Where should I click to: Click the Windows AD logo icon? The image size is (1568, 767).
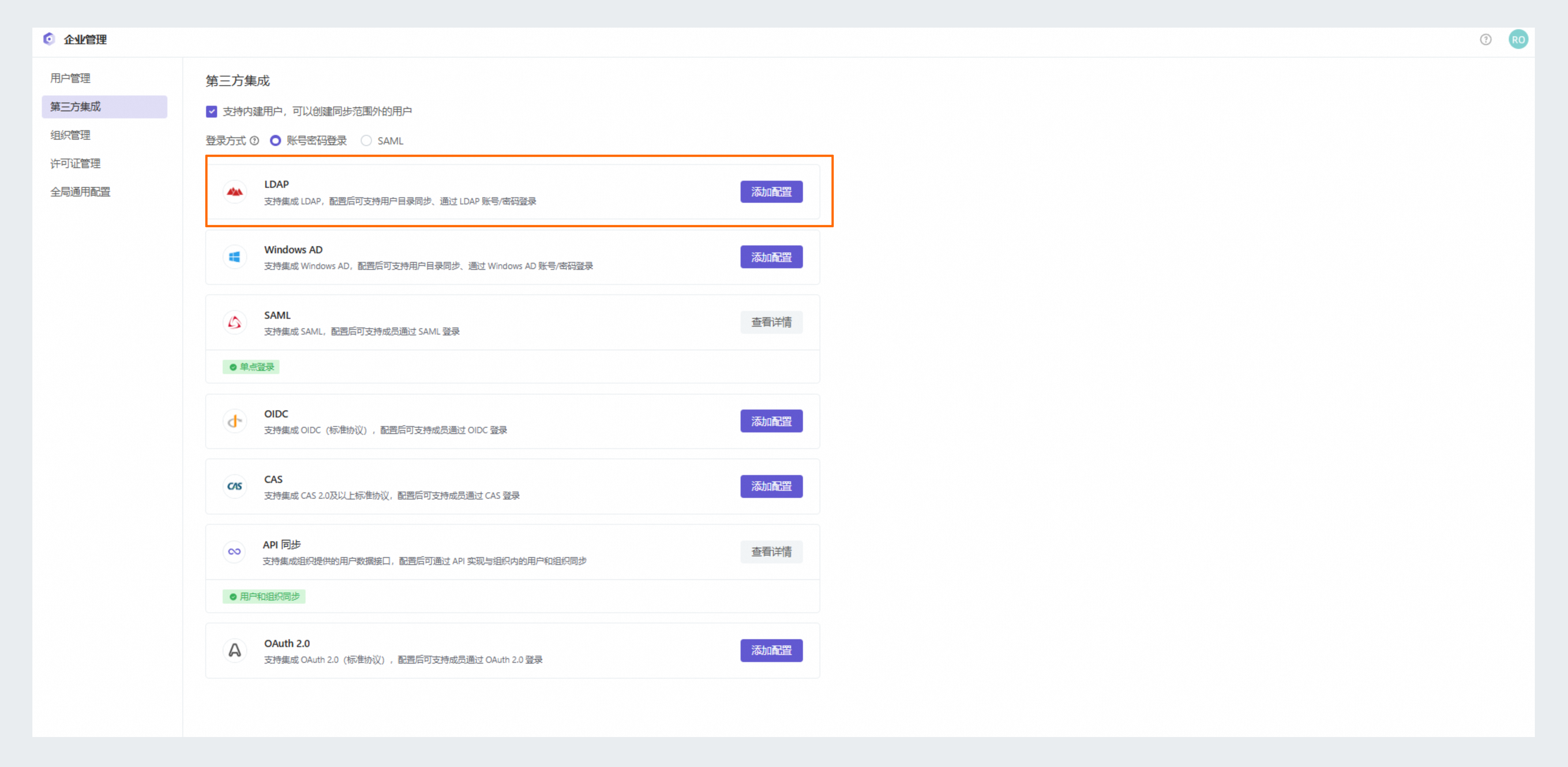tap(234, 257)
